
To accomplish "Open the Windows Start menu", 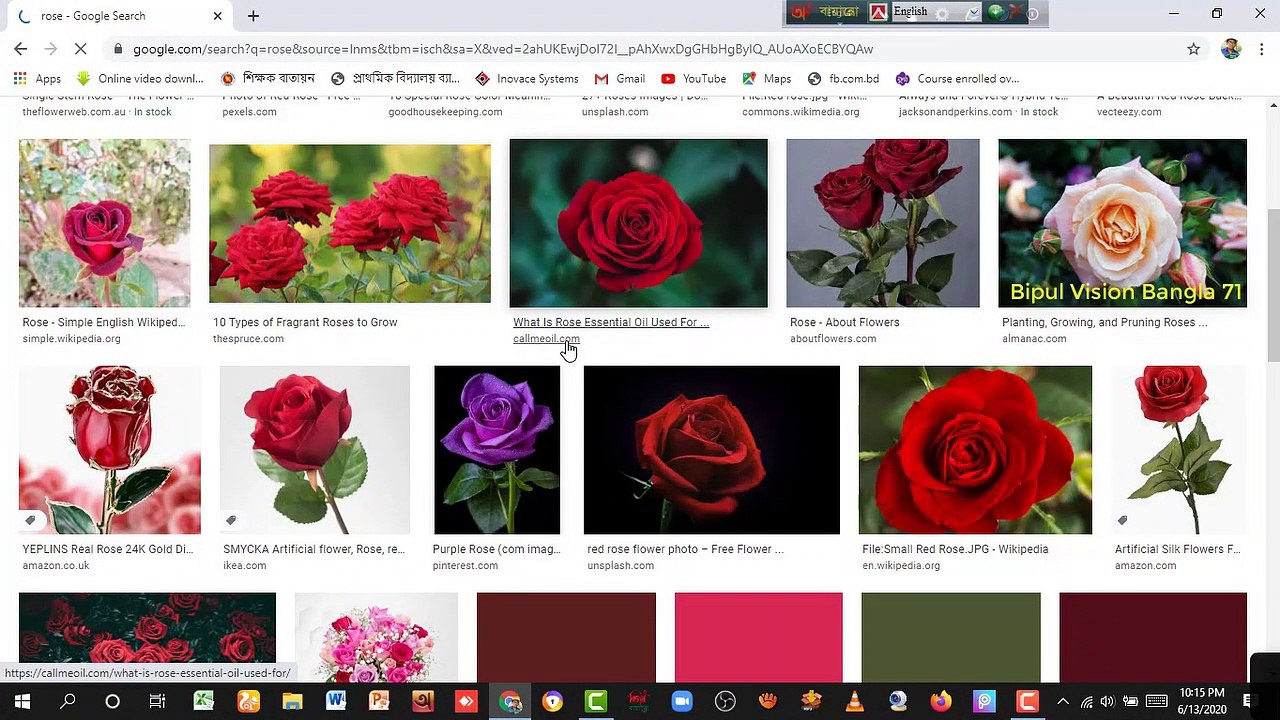I will click(22, 701).
